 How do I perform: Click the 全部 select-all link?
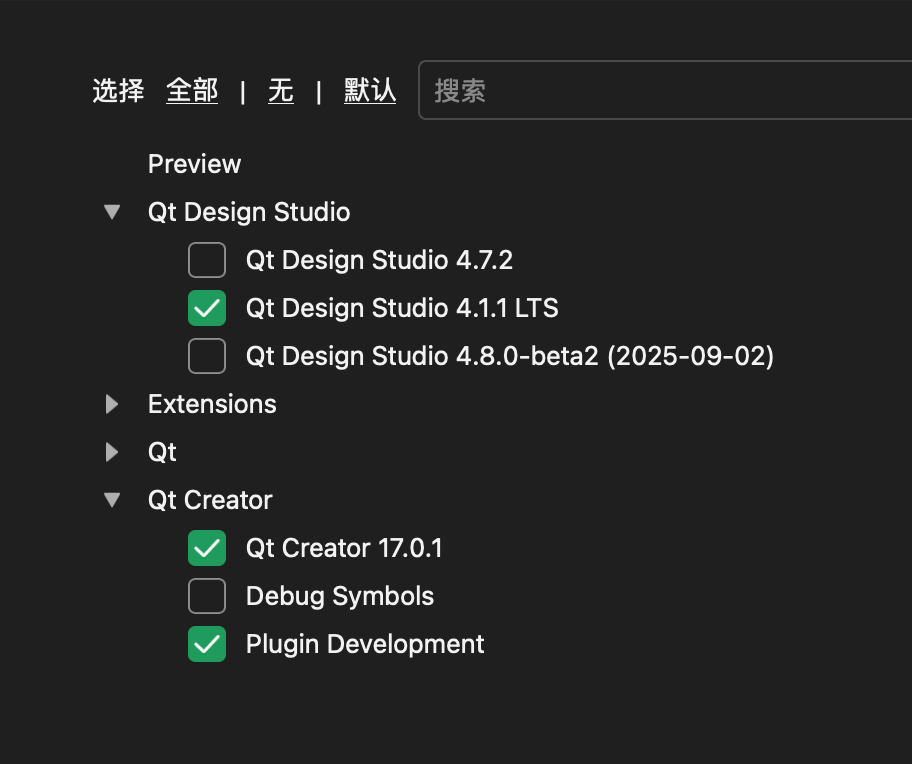point(192,91)
